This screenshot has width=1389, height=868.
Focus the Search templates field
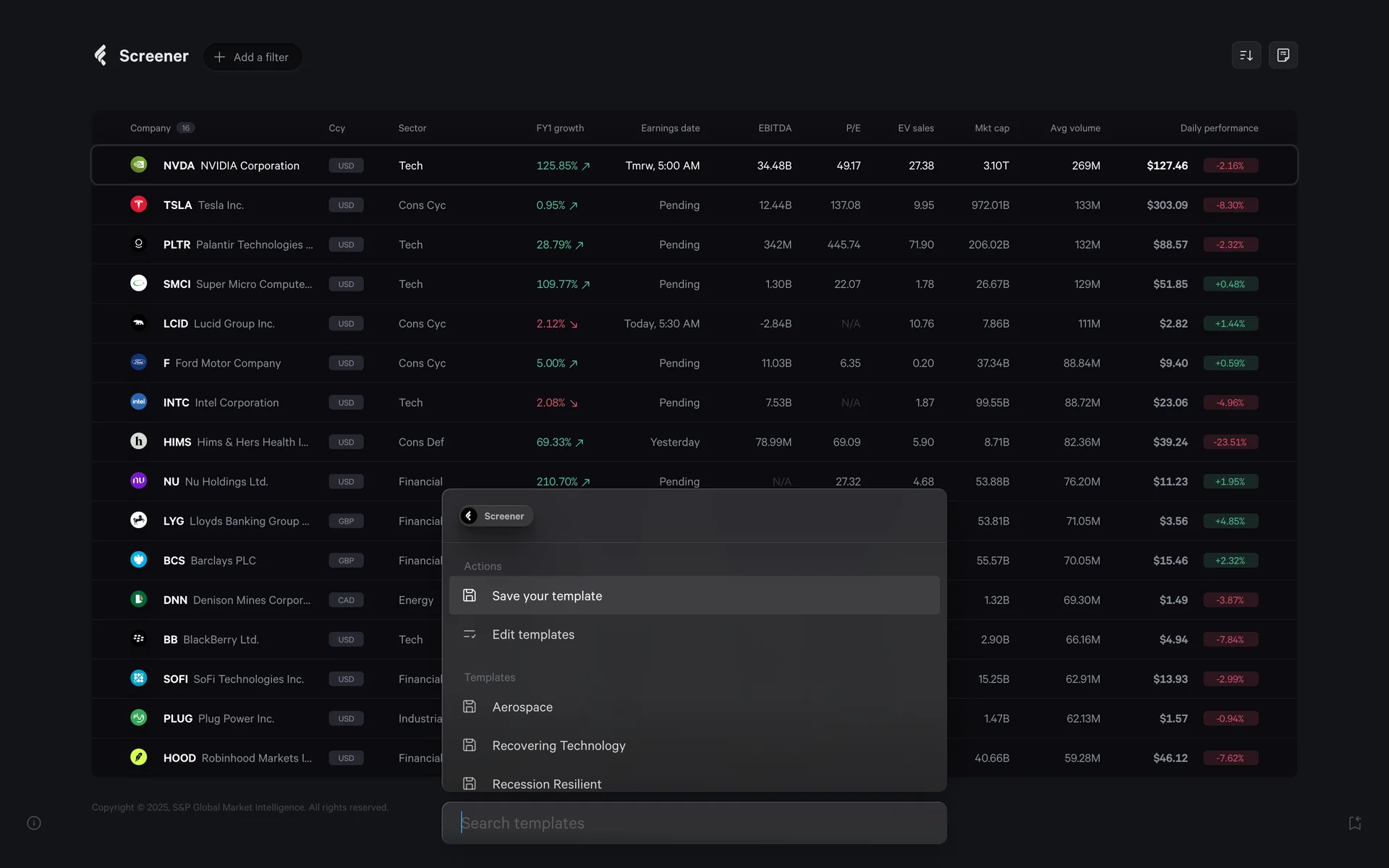click(693, 823)
